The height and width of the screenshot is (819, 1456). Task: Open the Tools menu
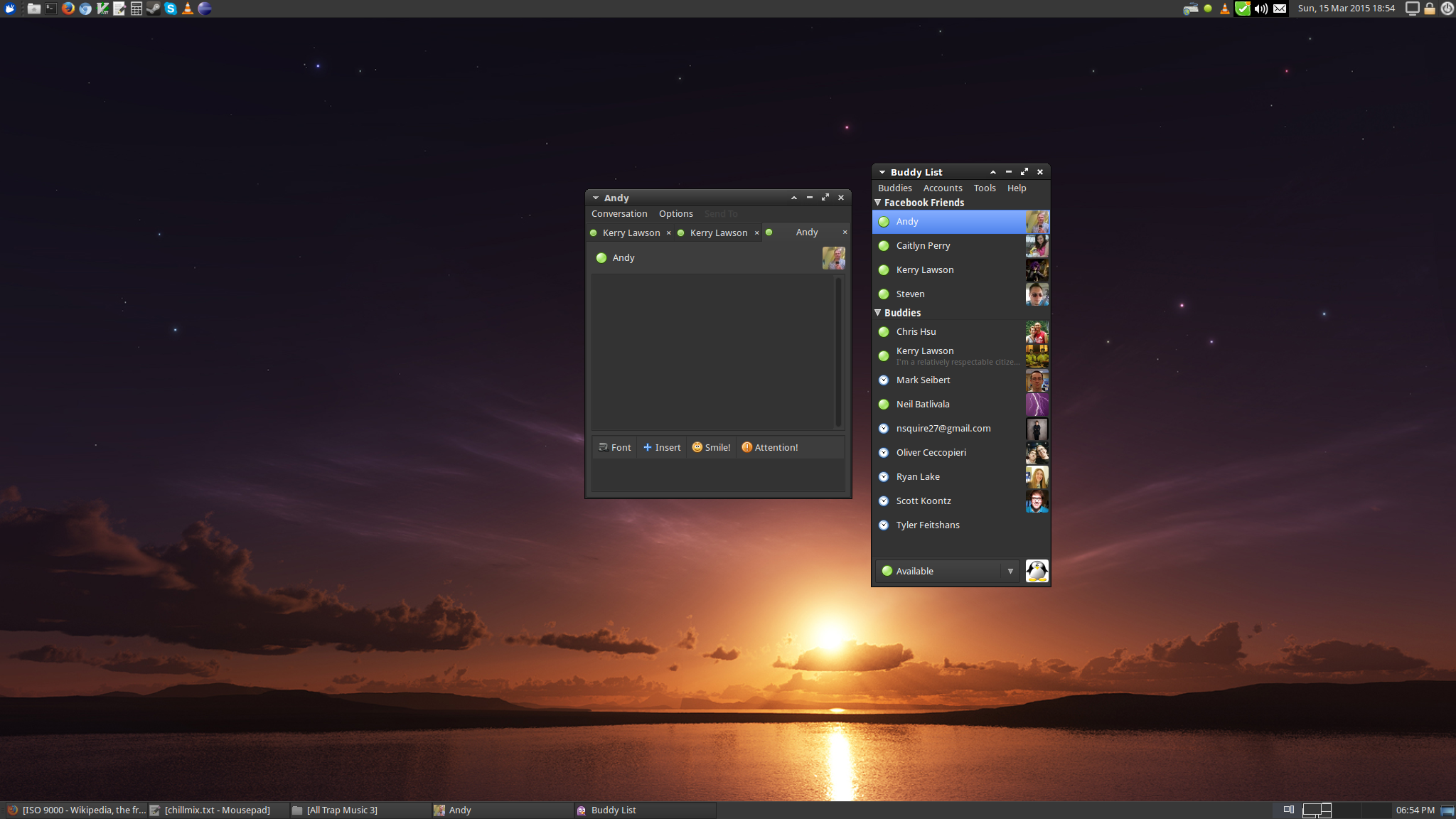click(985, 188)
